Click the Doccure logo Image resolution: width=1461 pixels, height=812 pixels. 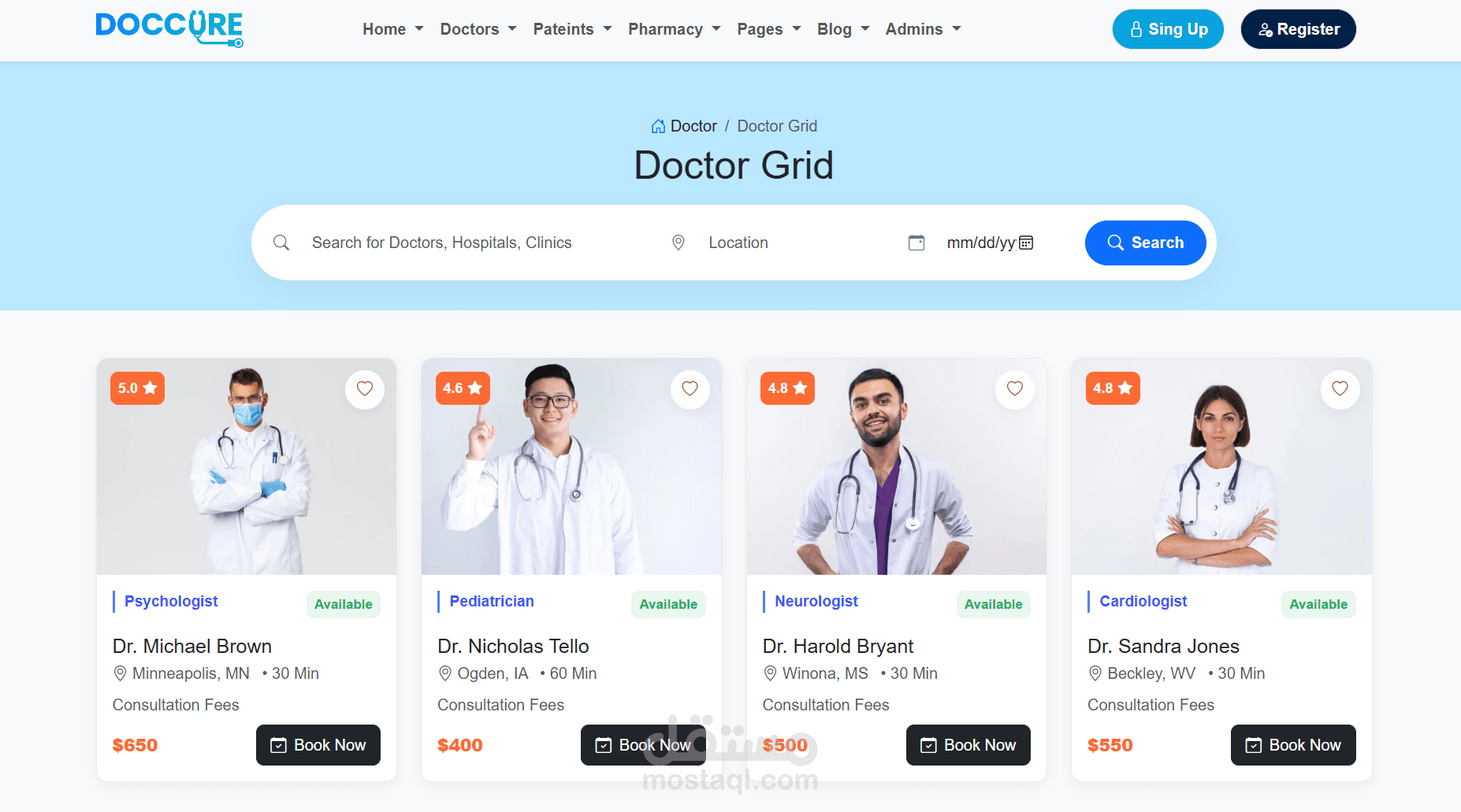169,28
